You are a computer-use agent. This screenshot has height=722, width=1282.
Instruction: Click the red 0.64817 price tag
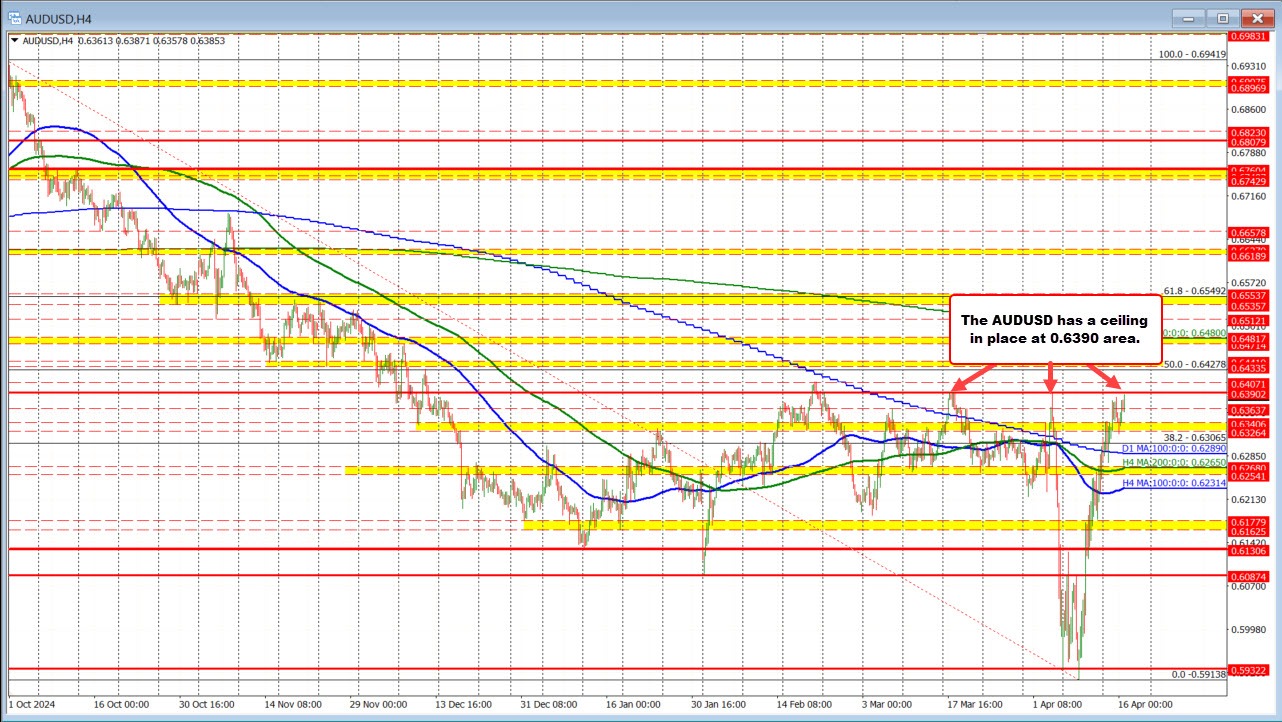tap(1250, 338)
